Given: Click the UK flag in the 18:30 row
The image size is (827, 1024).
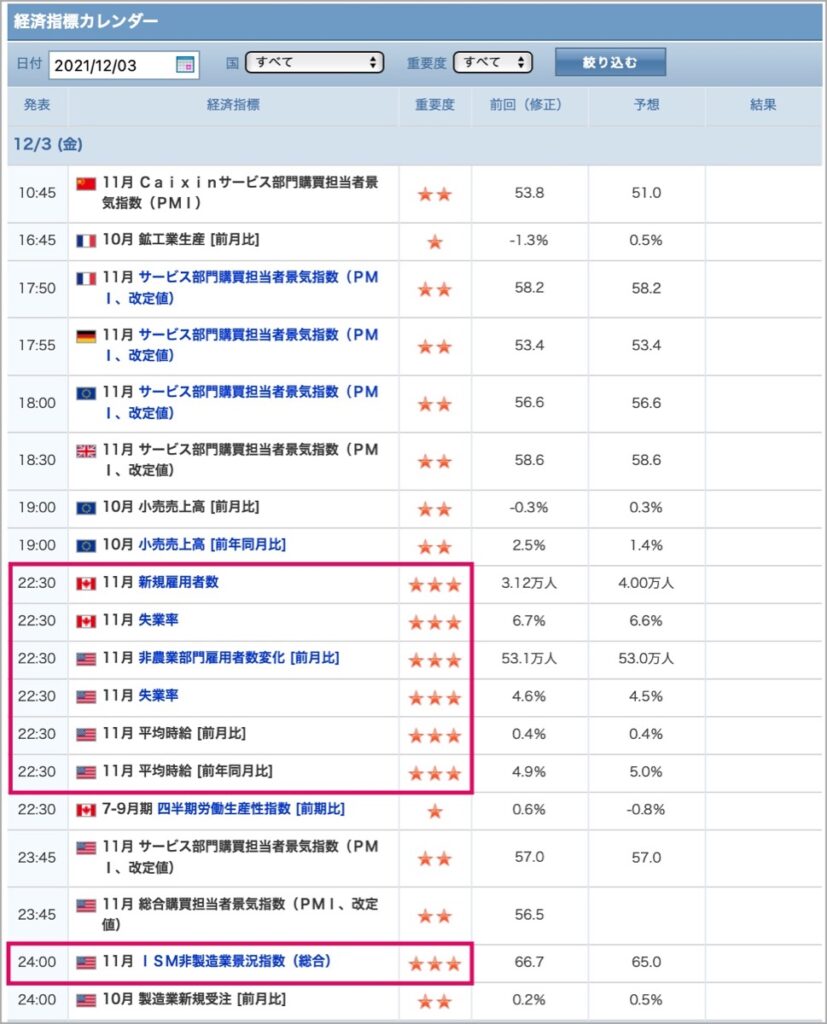Looking at the screenshot, I should (86, 451).
